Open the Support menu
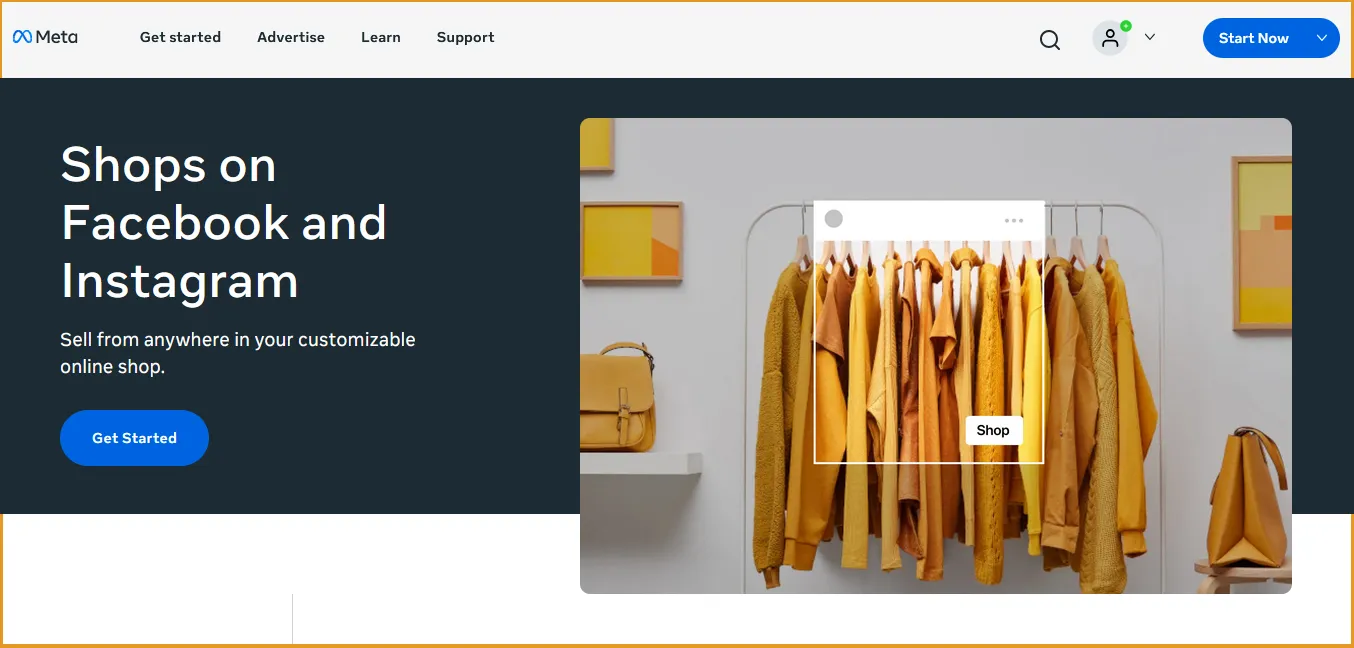 (466, 37)
